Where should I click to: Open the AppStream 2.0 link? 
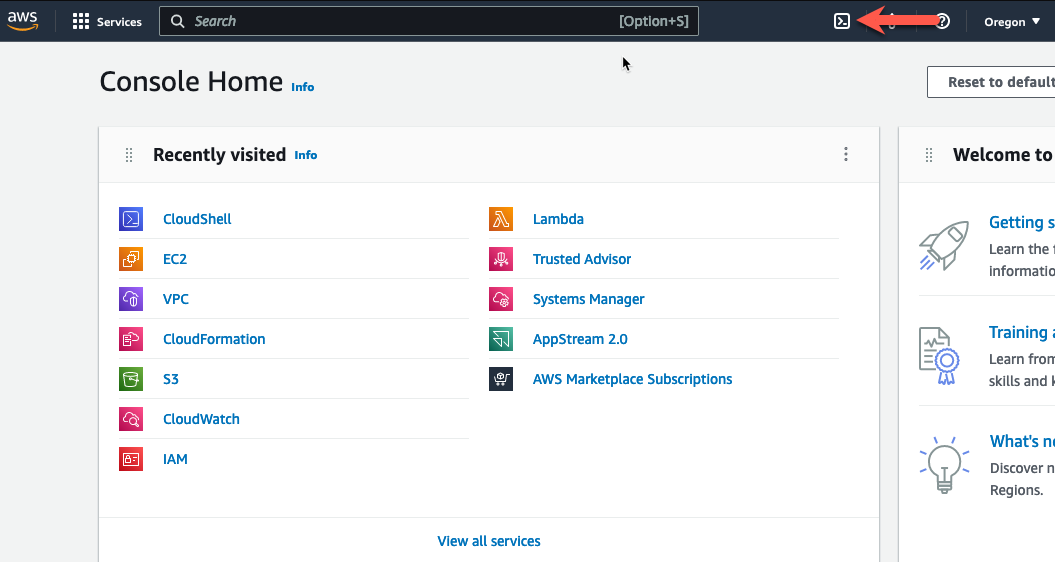[x=580, y=339]
